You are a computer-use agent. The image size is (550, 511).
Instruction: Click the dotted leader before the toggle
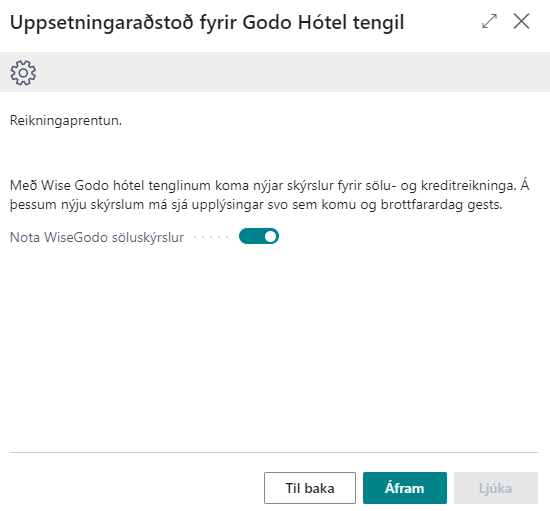pyautogui.click(x=211, y=237)
